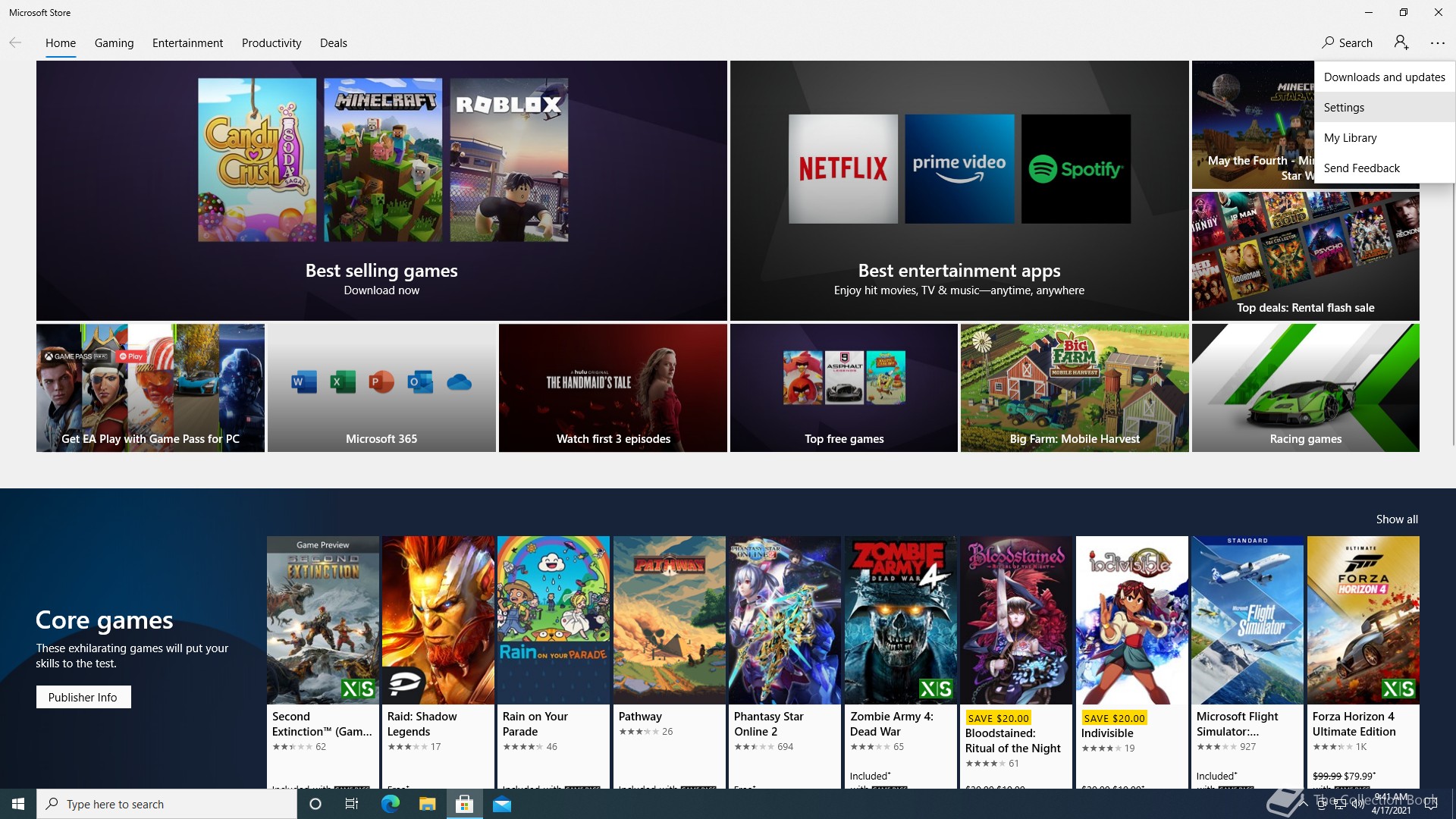Click the Windows Start button

(x=18, y=804)
